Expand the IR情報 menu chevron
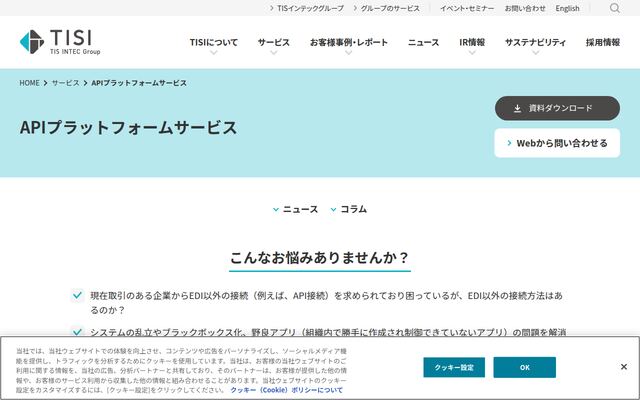The image size is (640, 400). tap(472, 53)
